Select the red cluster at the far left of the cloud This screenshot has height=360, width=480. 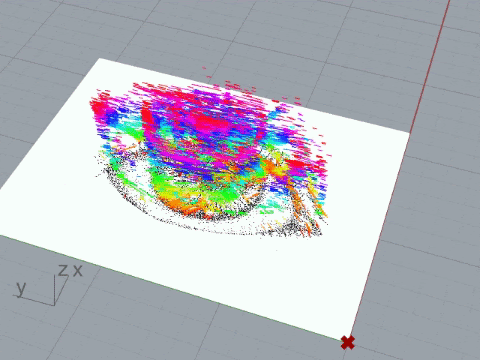point(97,107)
